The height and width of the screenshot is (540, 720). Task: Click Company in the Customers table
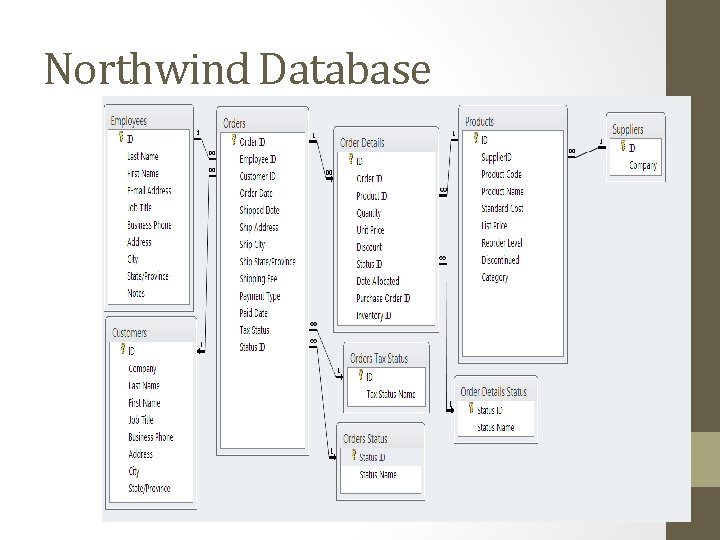(142, 369)
